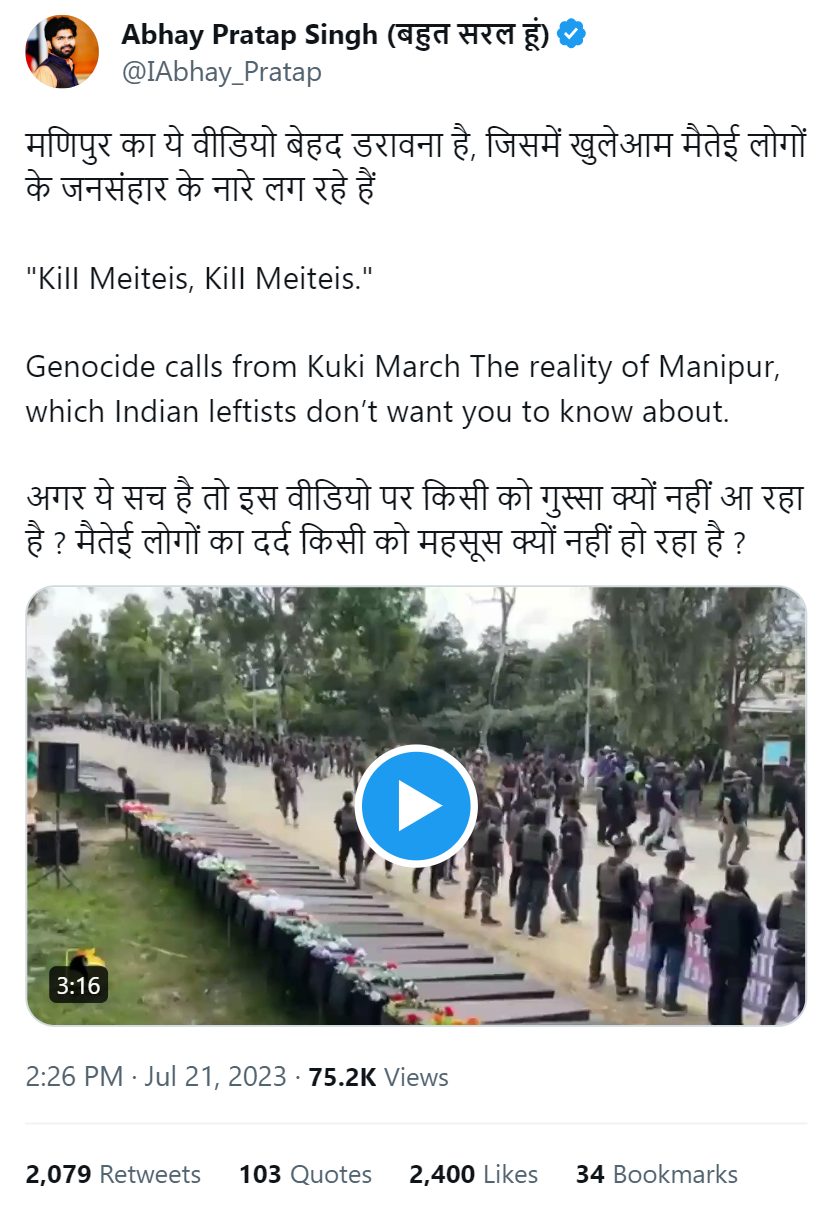
Task: View the 2,400 Likes list
Action: pos(473,1174)
